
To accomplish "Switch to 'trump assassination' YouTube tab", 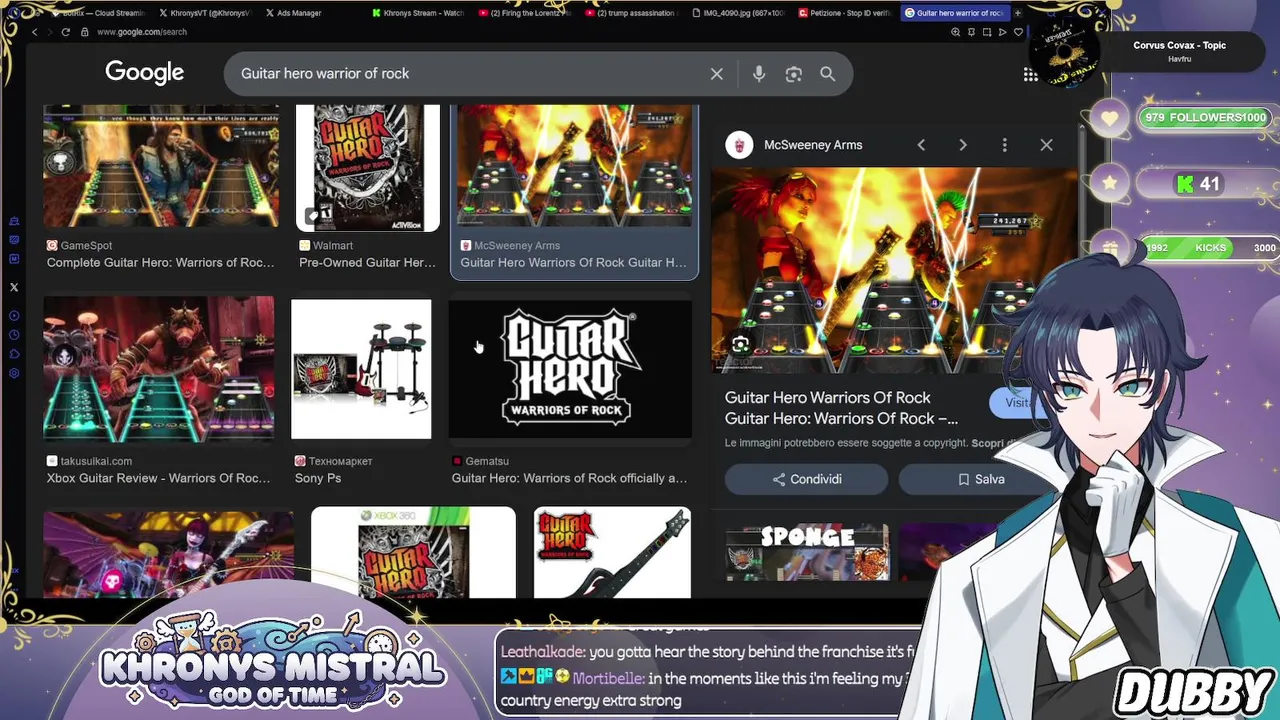I will coord(631,13).
